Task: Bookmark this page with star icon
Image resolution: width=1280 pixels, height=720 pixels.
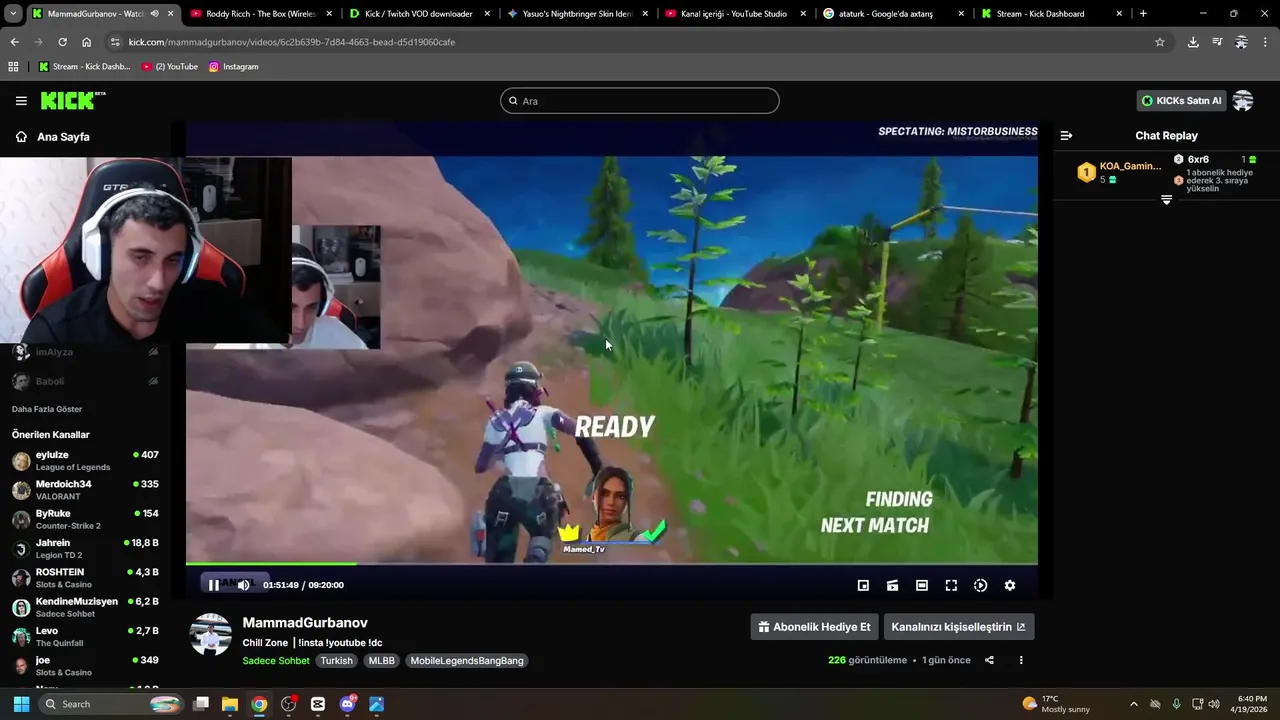Action: [1160, 42]
